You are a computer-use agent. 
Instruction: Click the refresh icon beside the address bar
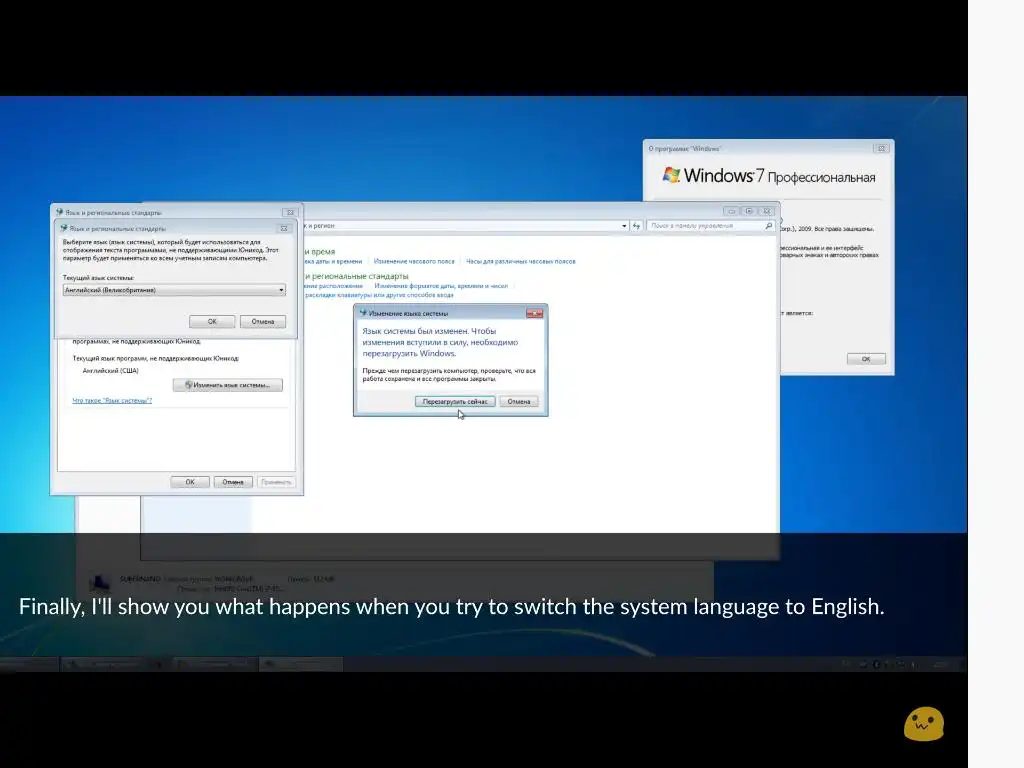[636, 226]
